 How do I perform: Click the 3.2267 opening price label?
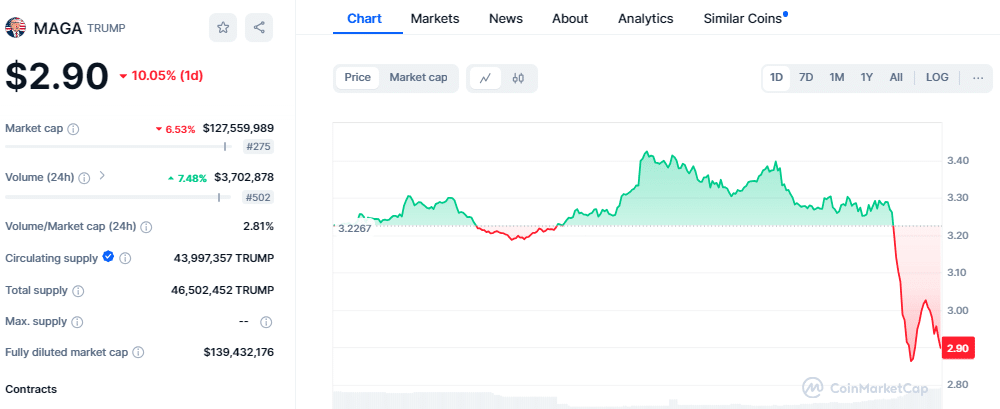[x=354, y=228]
